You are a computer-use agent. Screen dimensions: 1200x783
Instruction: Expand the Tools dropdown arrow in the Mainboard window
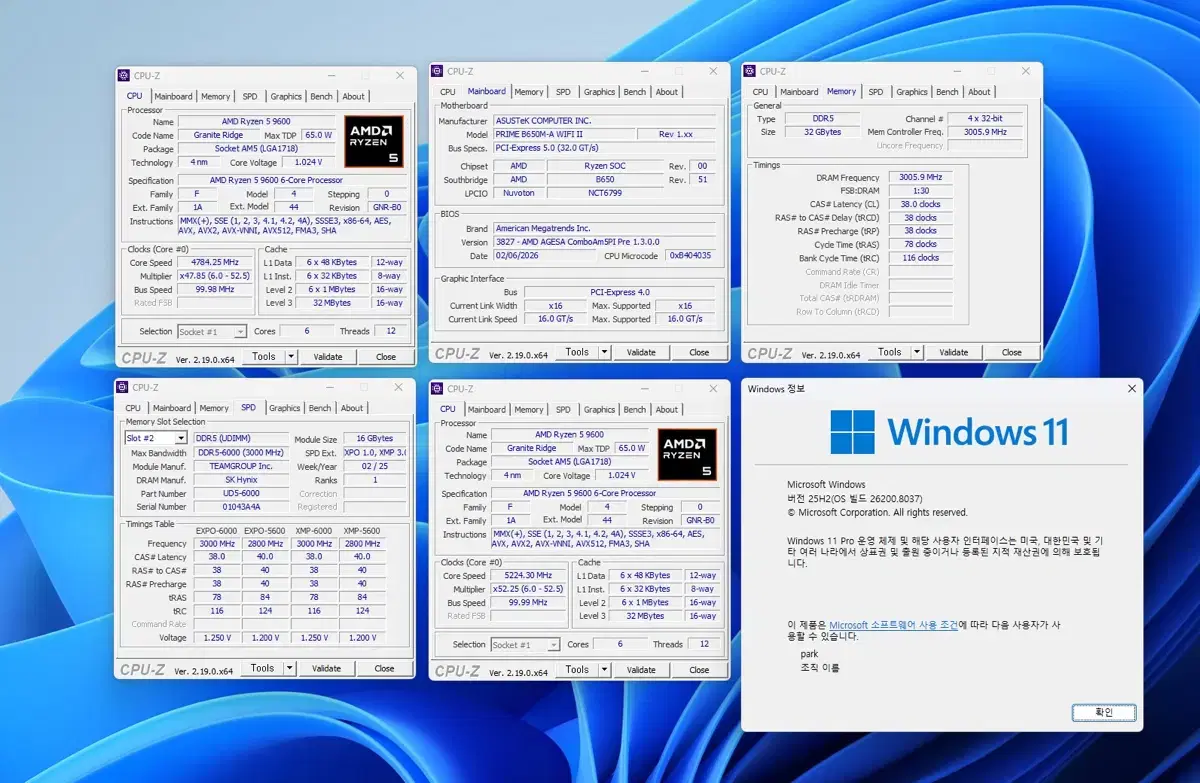603,352
